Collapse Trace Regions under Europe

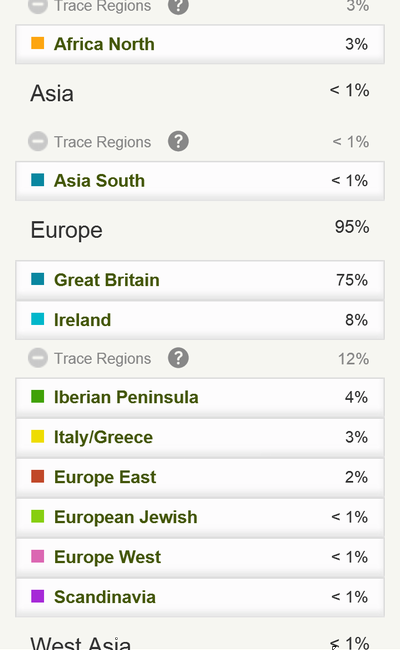coord(38,358)
